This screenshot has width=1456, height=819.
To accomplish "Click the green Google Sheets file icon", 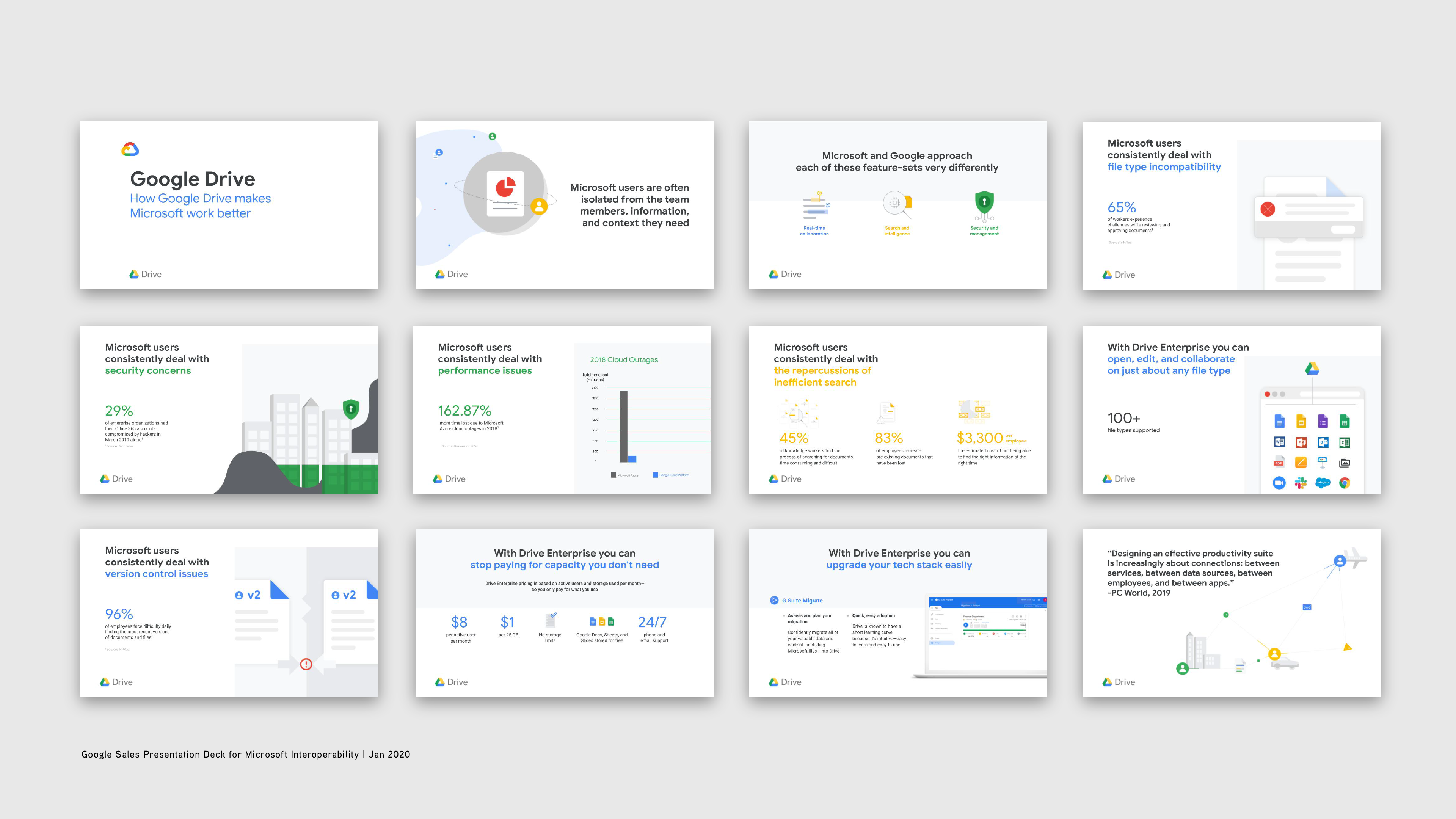I will [1344, 421].
